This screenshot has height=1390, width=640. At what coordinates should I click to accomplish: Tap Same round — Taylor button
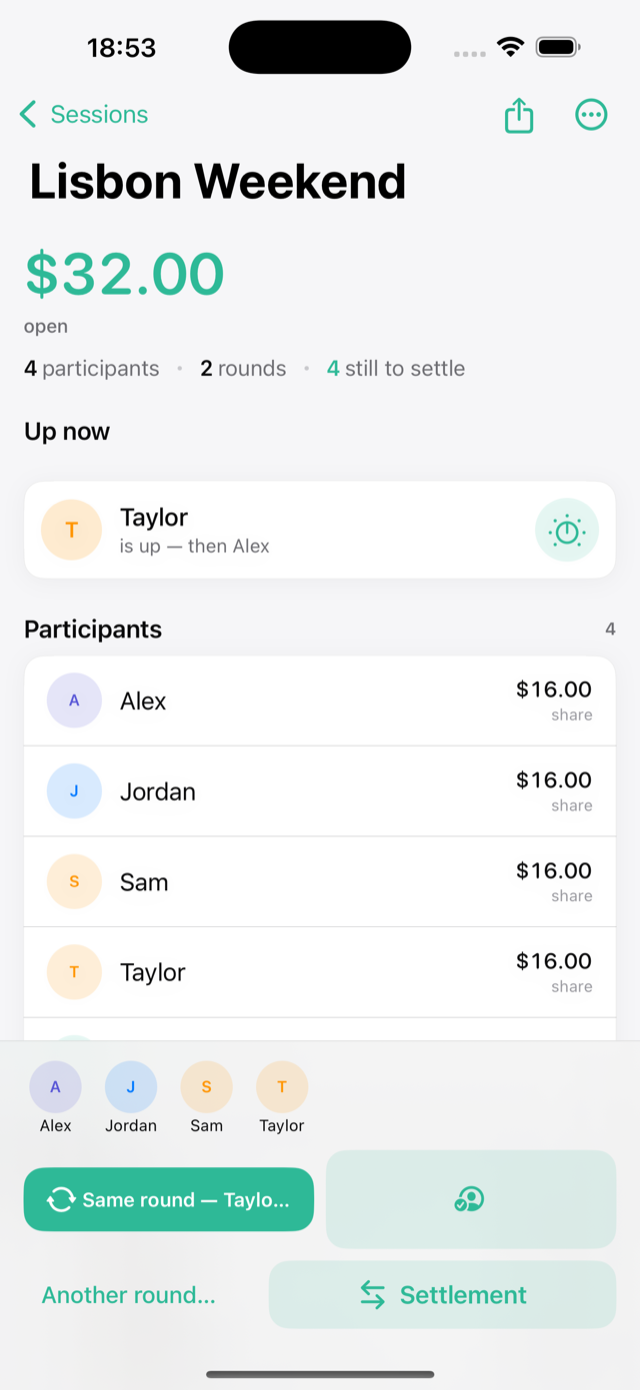(169, 1200)
